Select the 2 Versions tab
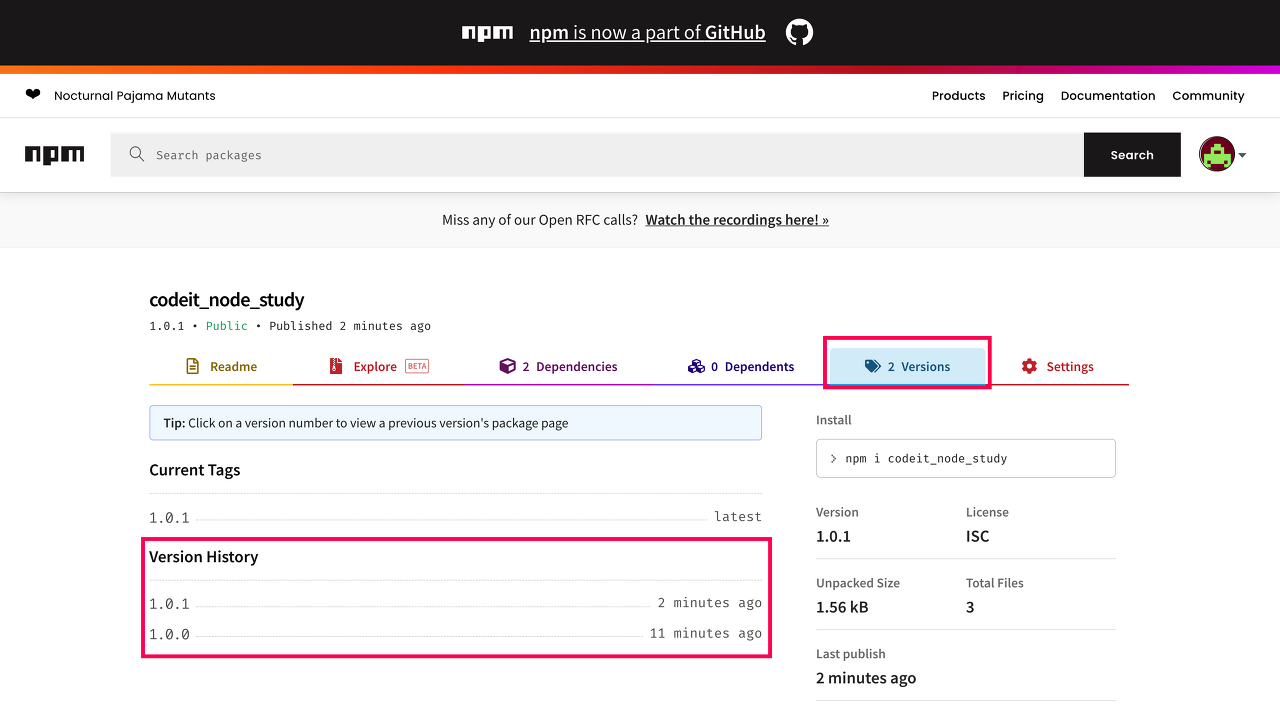1280x707 pixels. (908, 367)
